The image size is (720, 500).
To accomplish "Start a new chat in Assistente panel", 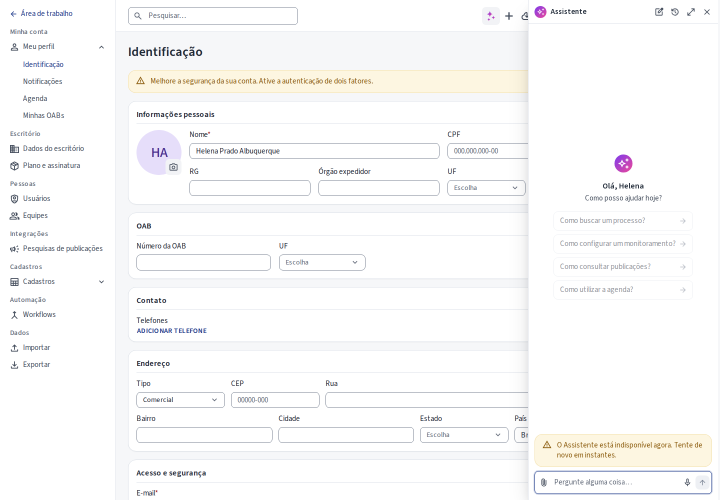I will (x=659, y=12).
